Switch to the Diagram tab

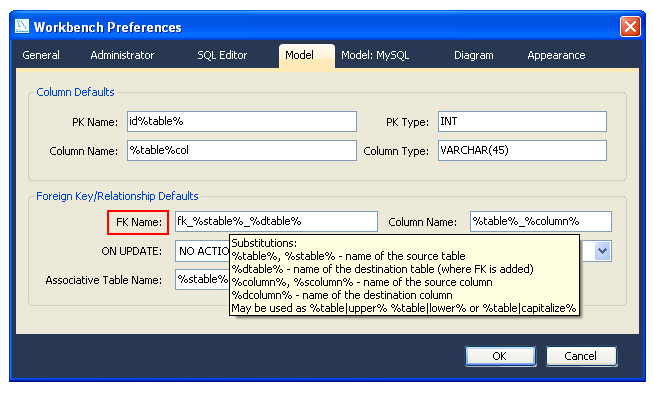[x=474, y=55]
